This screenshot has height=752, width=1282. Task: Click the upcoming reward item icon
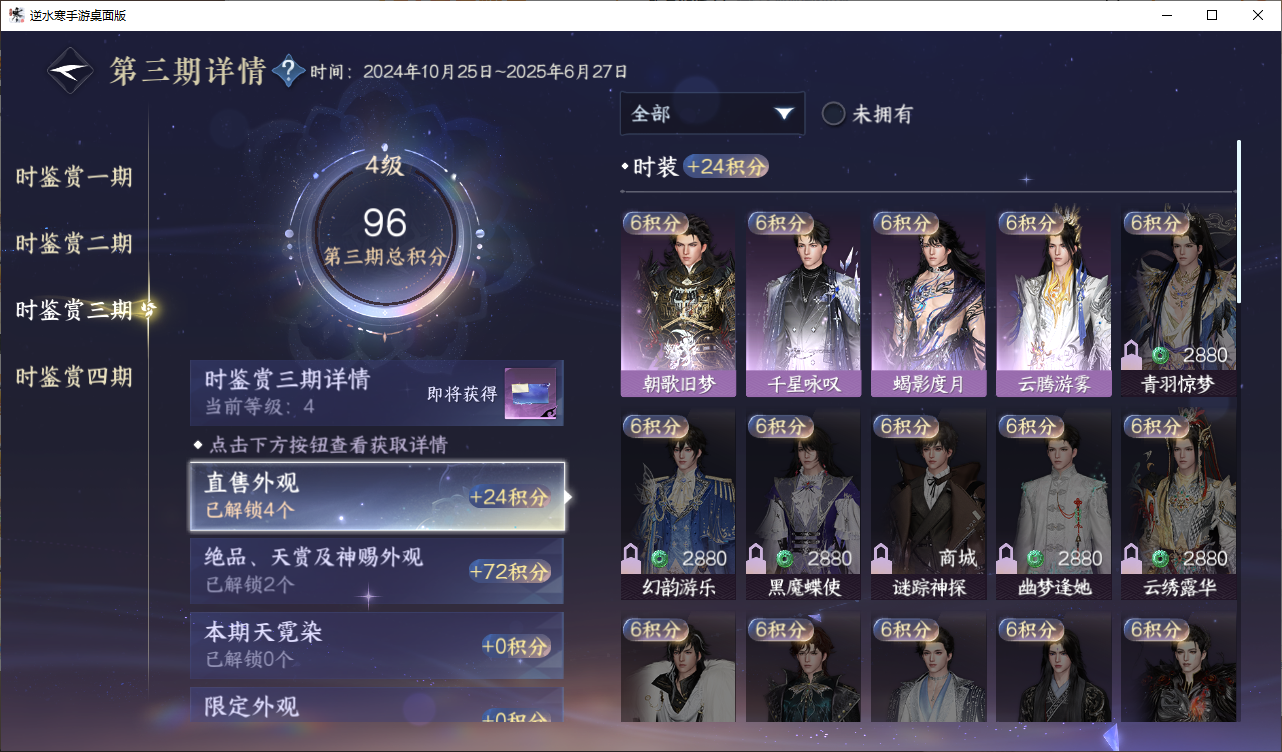click(x=530, y=394)
